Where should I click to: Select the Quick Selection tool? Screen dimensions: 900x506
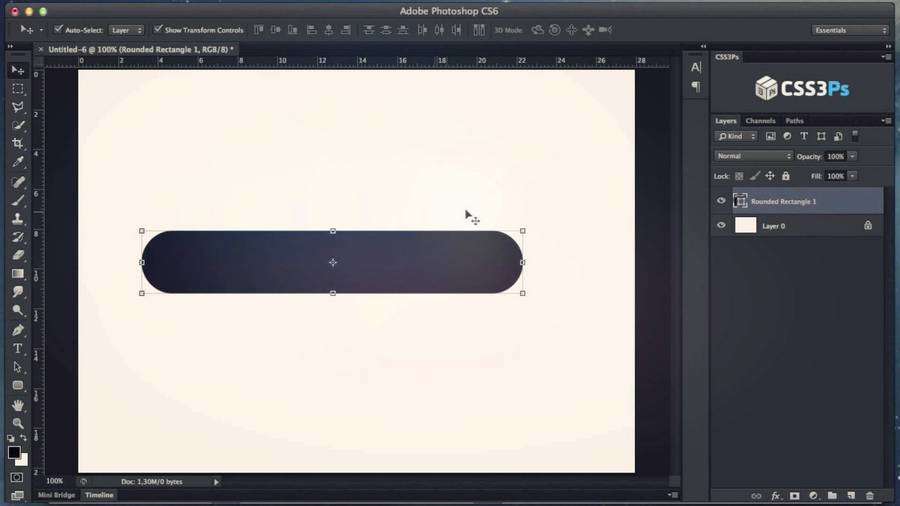pos(18,125)
